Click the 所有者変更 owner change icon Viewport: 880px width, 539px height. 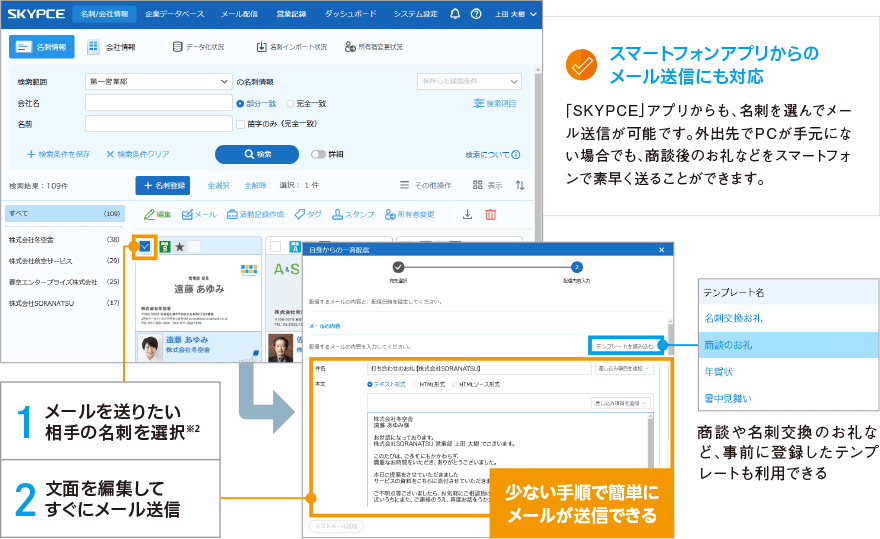coord(390,214)
